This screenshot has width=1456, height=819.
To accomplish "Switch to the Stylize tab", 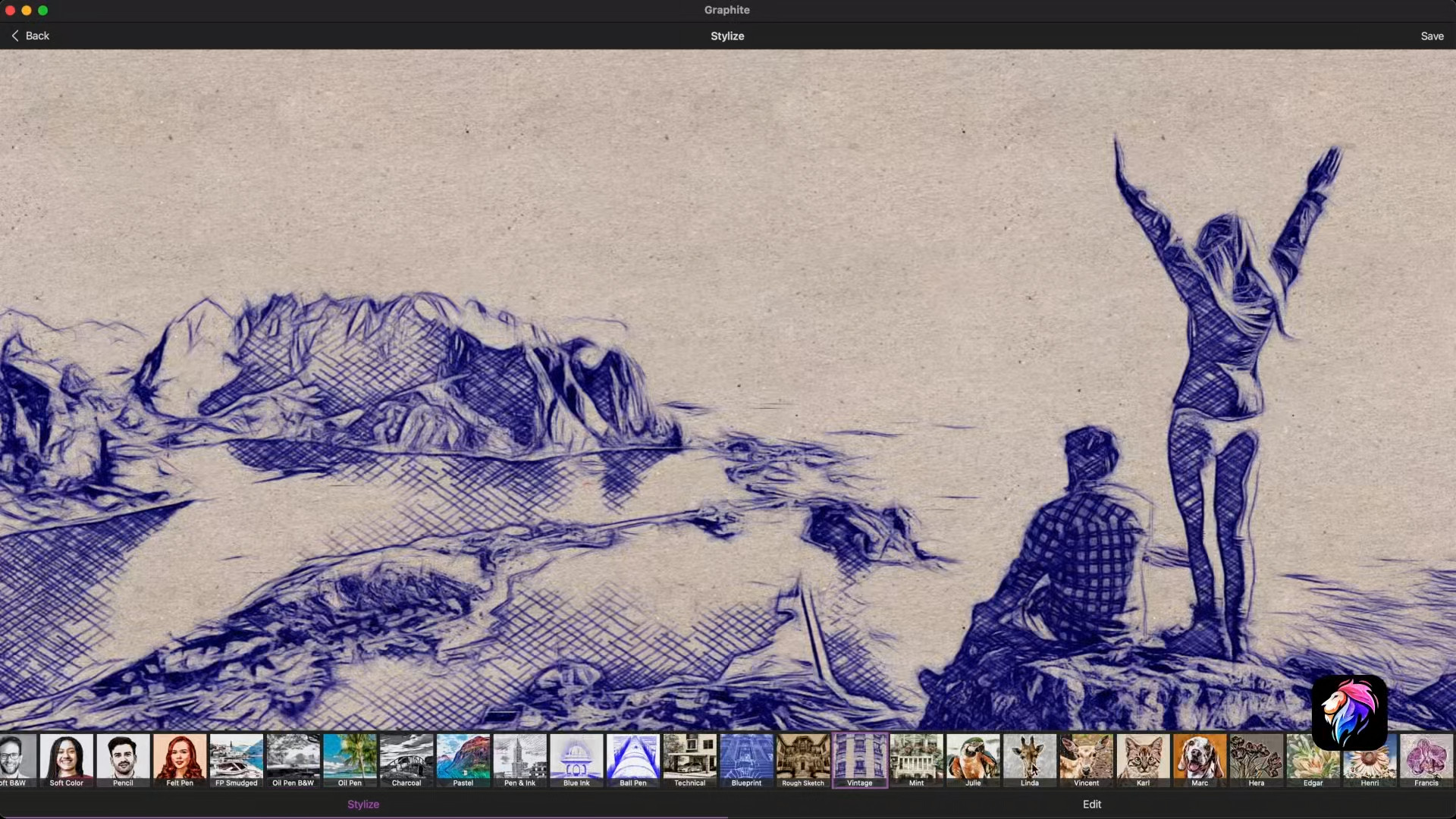I will (x=362, y=804).
